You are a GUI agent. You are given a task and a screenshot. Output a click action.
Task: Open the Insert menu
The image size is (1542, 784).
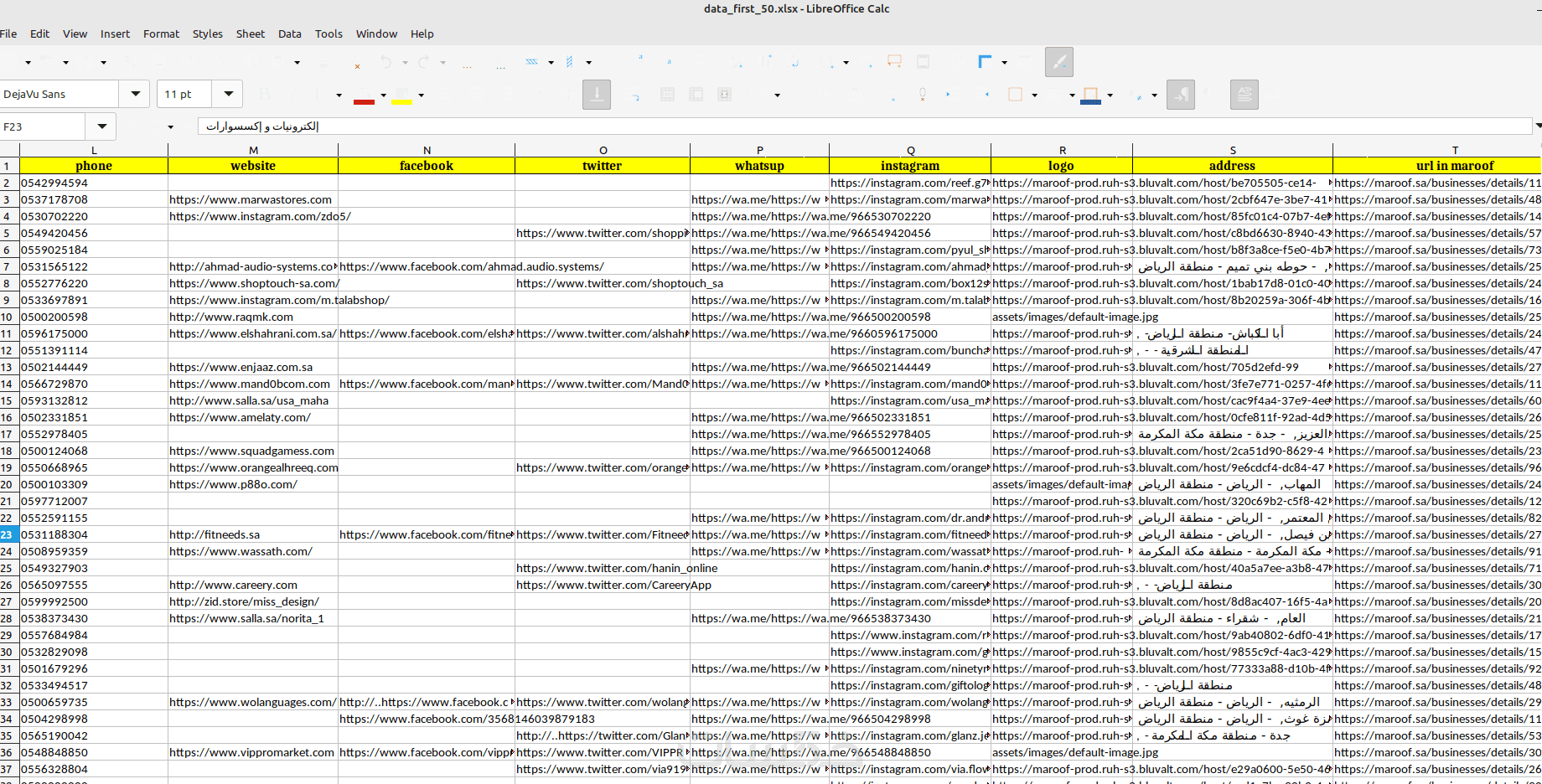pyautogui.click(x=115, y=34)
